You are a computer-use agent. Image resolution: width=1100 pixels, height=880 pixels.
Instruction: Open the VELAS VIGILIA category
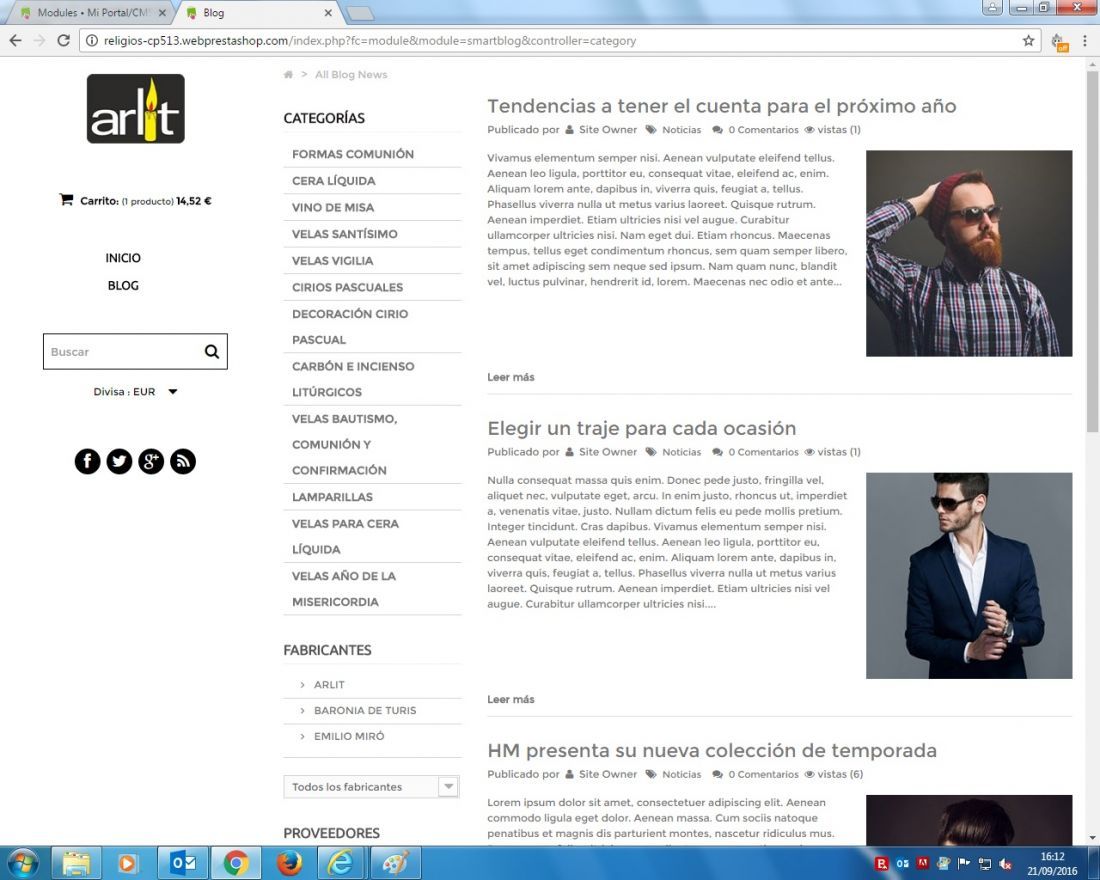(333, 260)
